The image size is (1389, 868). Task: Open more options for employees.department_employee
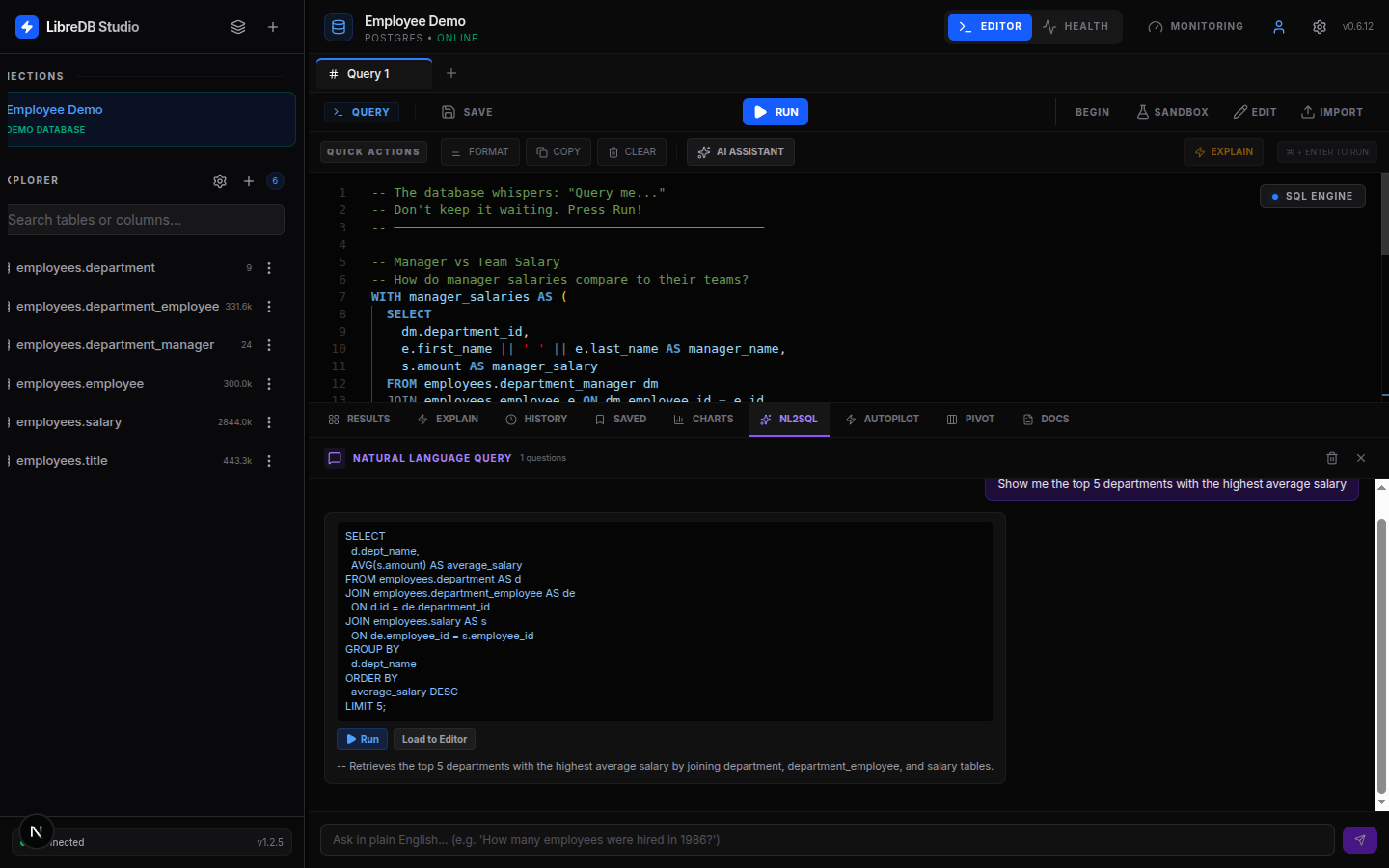(x=269, y=307)
